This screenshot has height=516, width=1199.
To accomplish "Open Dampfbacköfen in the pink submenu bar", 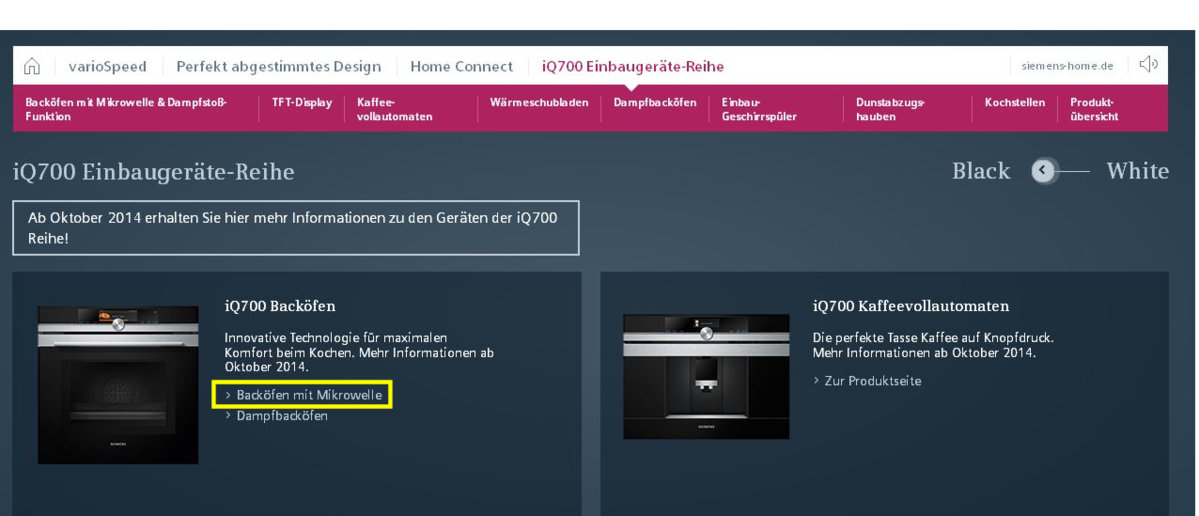I will [655, 103].
